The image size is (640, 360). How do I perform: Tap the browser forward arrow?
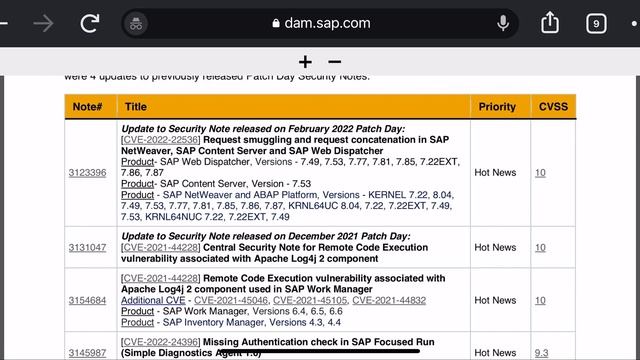(43, 23)
